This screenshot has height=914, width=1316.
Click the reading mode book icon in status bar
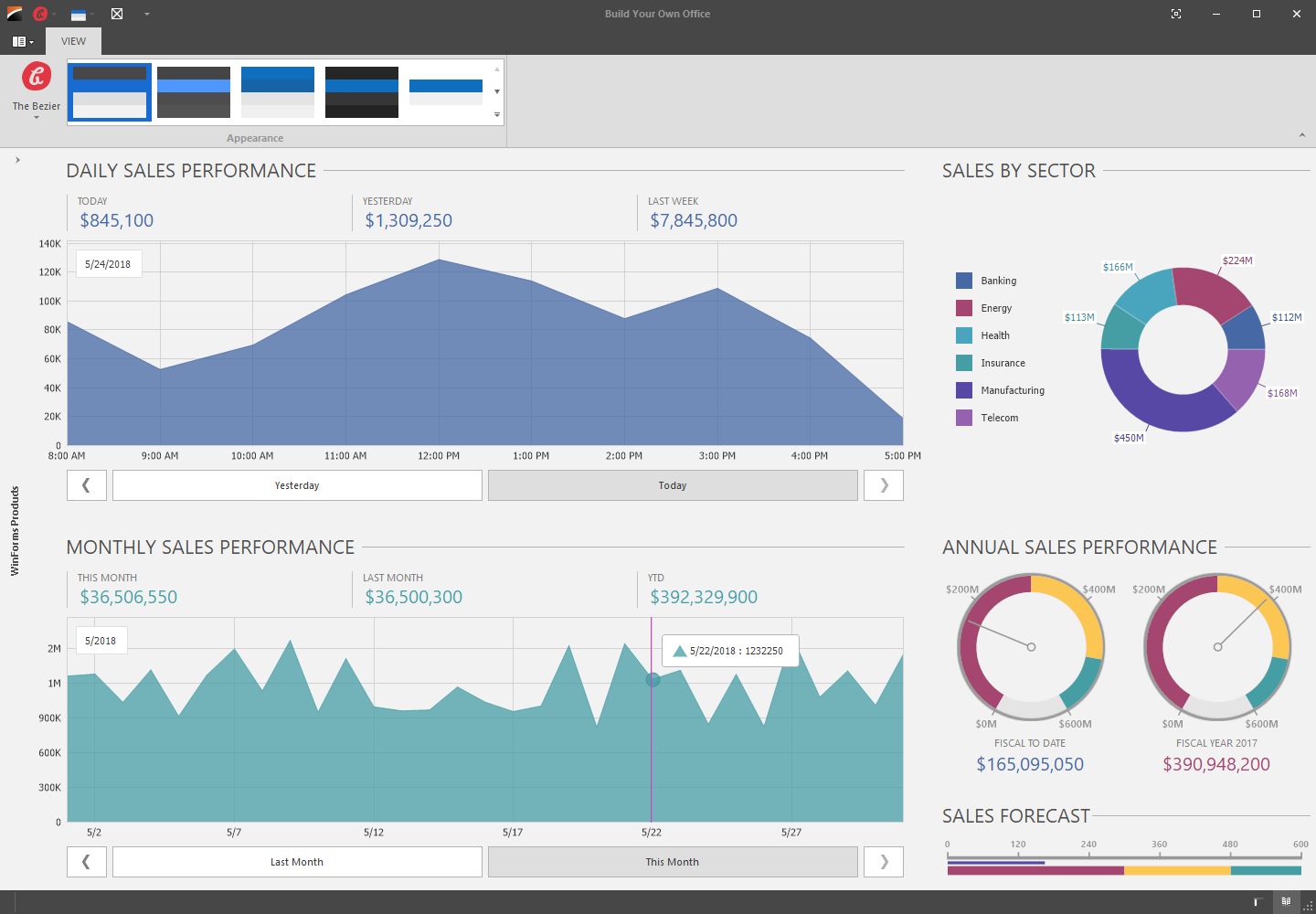click(1286, 902)
